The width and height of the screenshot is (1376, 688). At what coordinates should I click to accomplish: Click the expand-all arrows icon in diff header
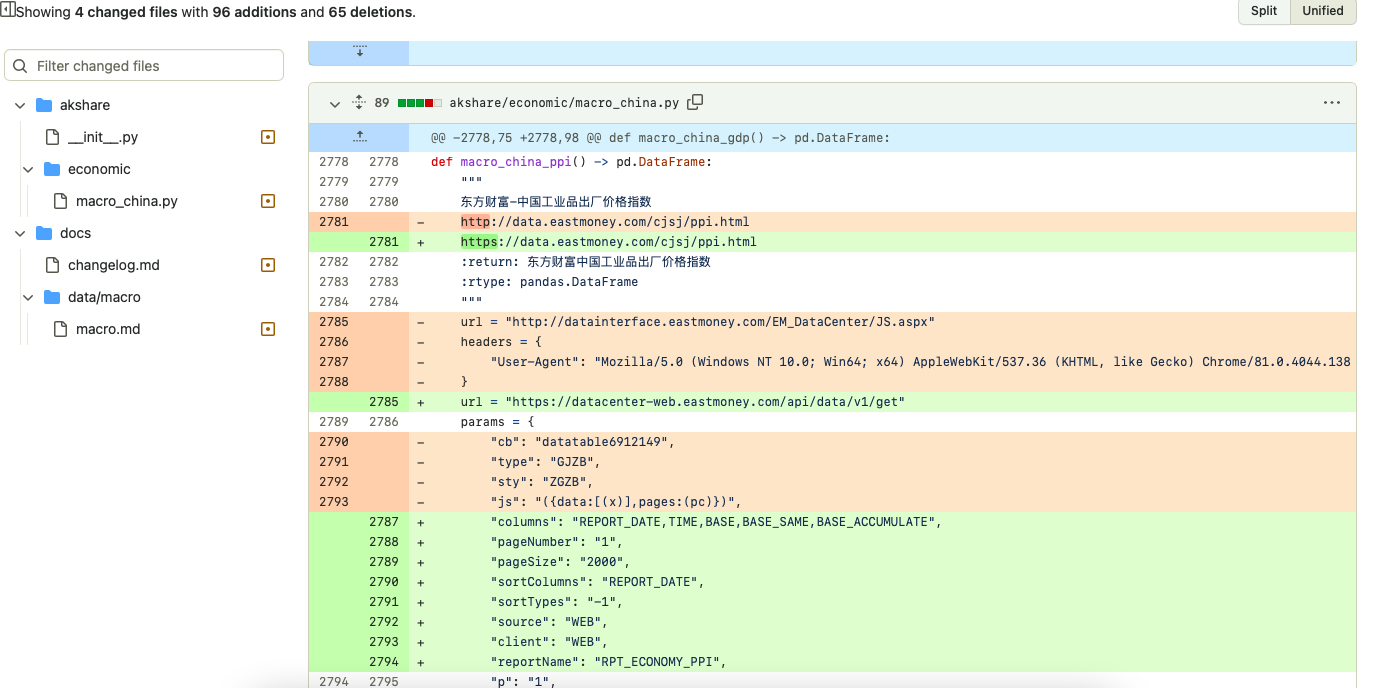click(357, 102)
